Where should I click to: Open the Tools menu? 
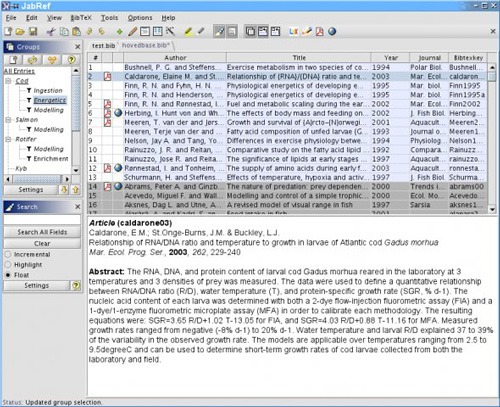click(x=109, y=18)
